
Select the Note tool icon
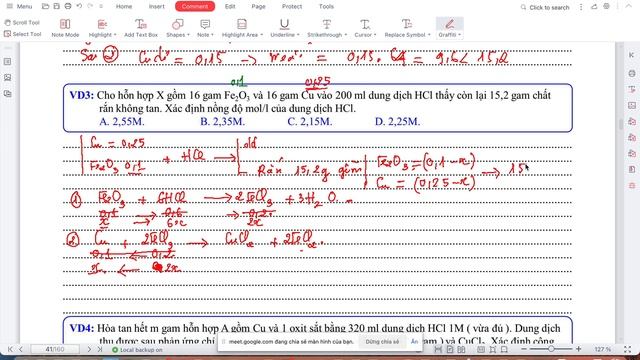pos(205,24)
